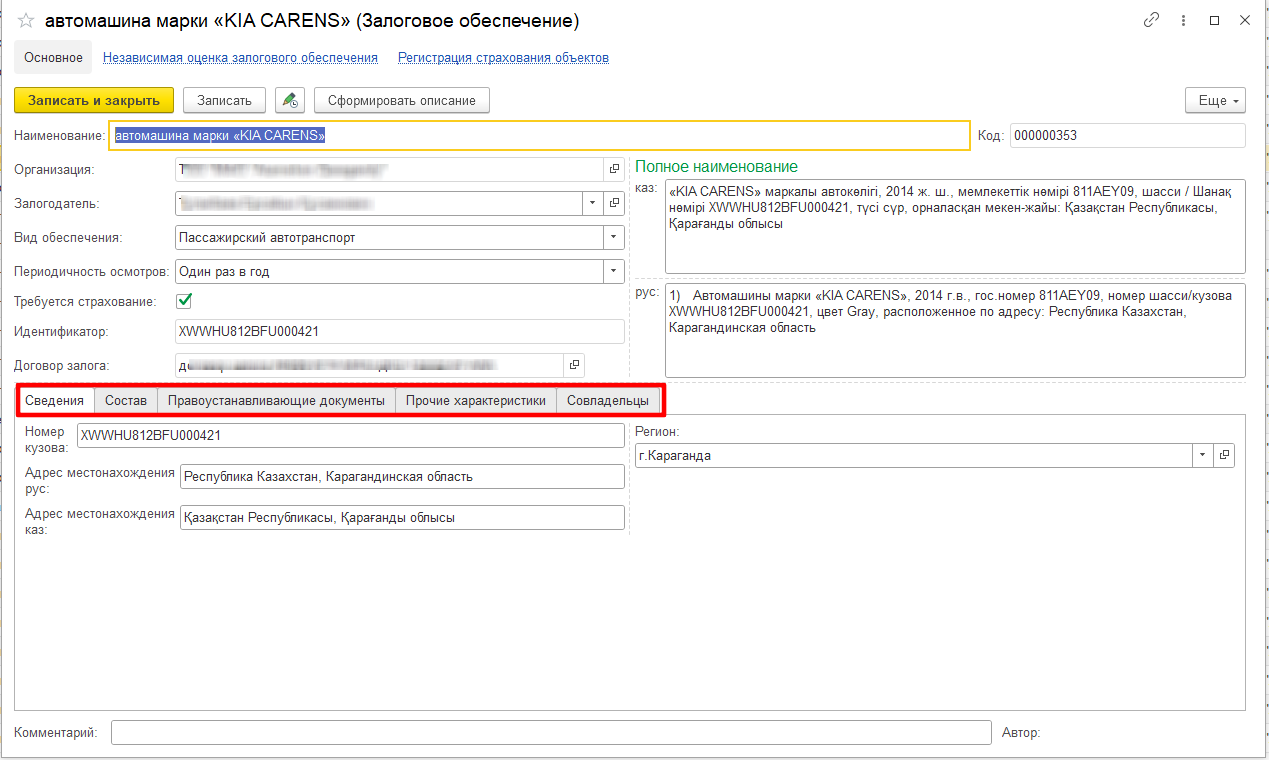Open Правоустанавливающие документы tab

coord(276,401)
